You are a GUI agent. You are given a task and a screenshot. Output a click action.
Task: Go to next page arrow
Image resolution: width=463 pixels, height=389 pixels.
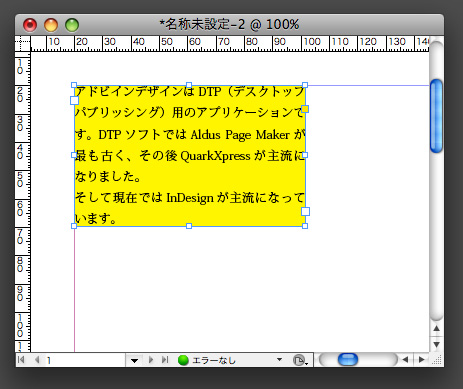[151, 360]
